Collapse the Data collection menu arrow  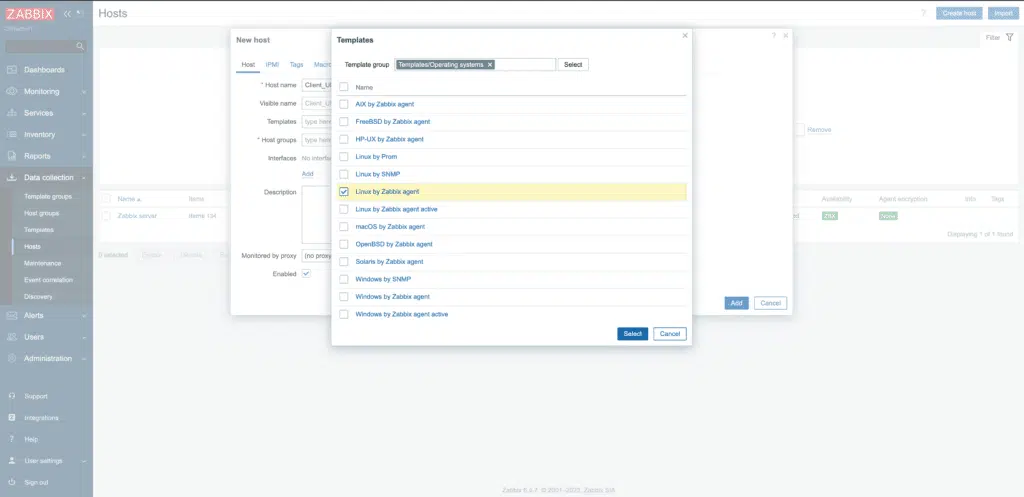pos(84,178)
